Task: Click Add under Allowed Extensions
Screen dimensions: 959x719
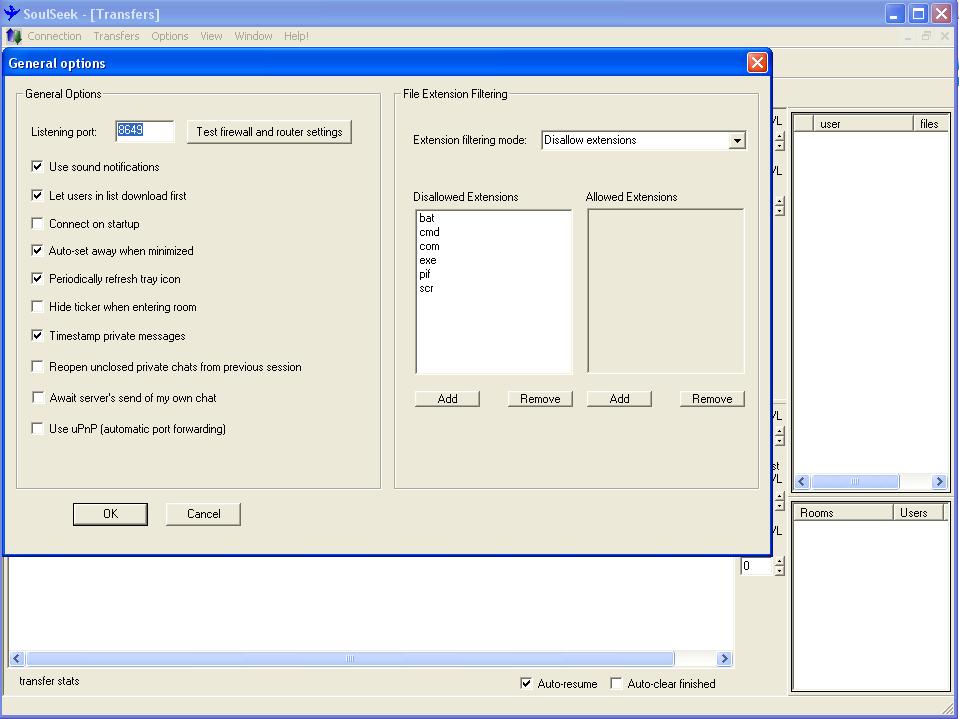Action: [619, 399]
